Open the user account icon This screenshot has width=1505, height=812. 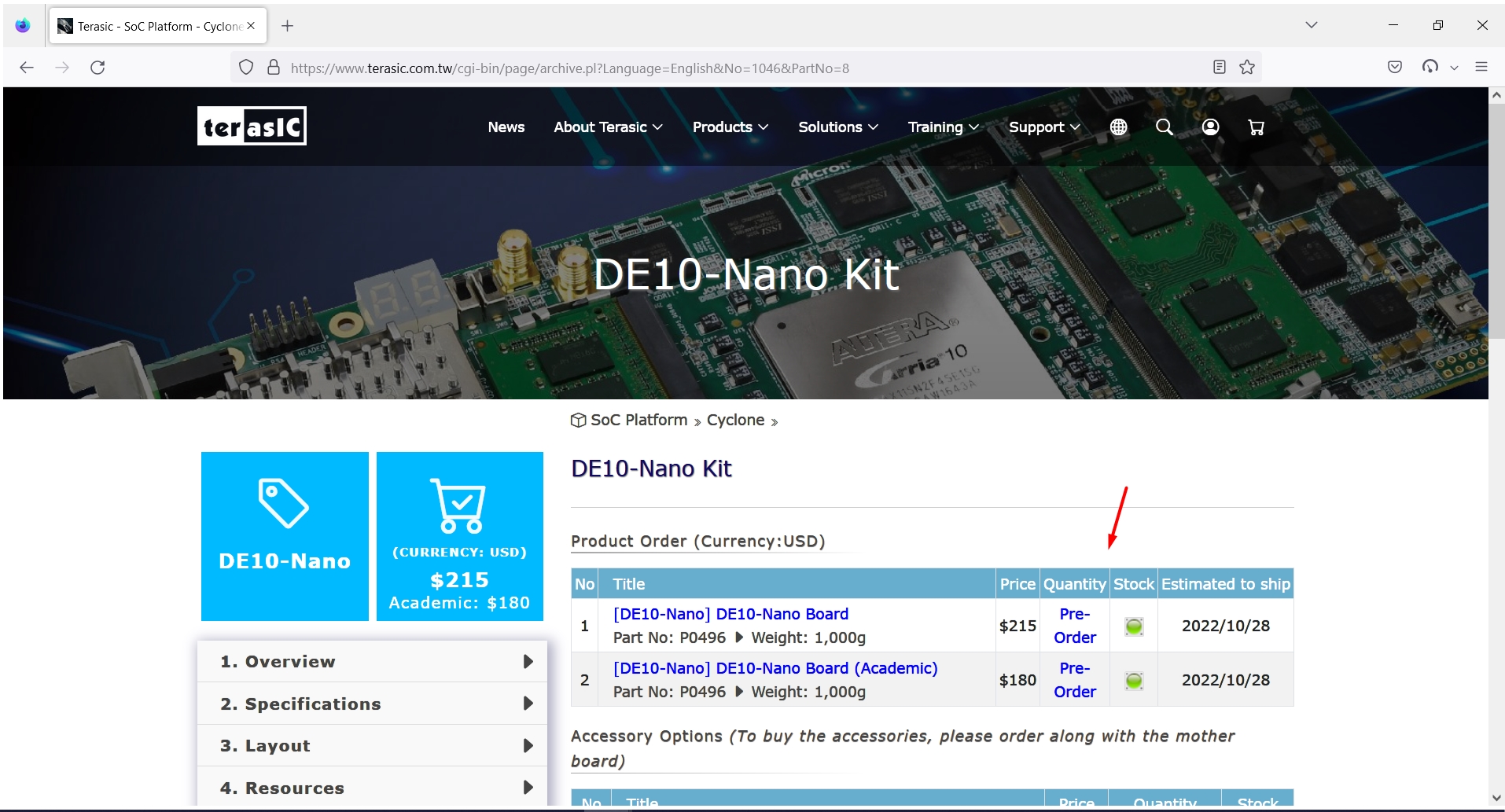1210,127
